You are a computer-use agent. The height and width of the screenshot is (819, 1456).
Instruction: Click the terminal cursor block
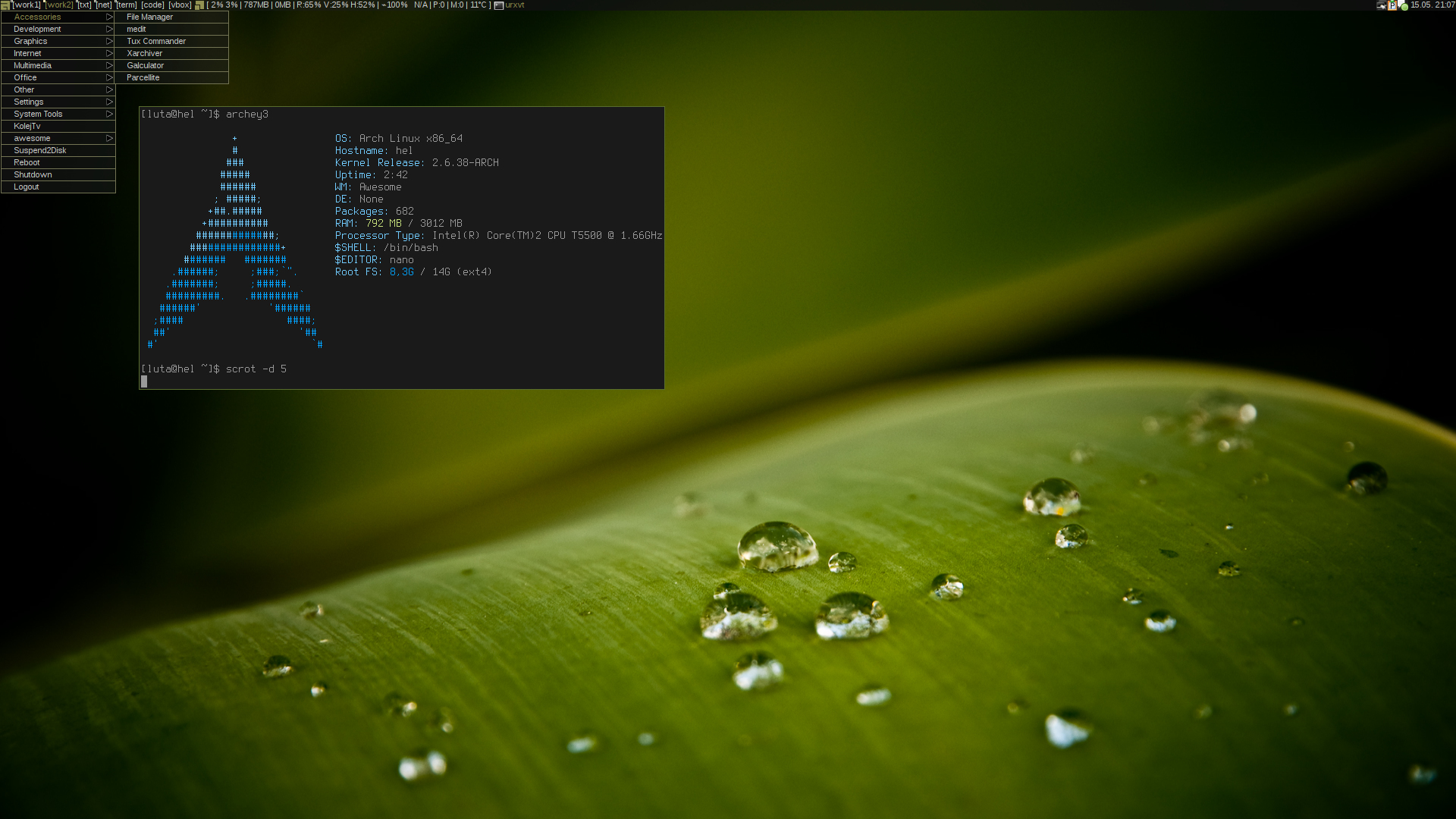pyautogui.click(x=144, y=381)
